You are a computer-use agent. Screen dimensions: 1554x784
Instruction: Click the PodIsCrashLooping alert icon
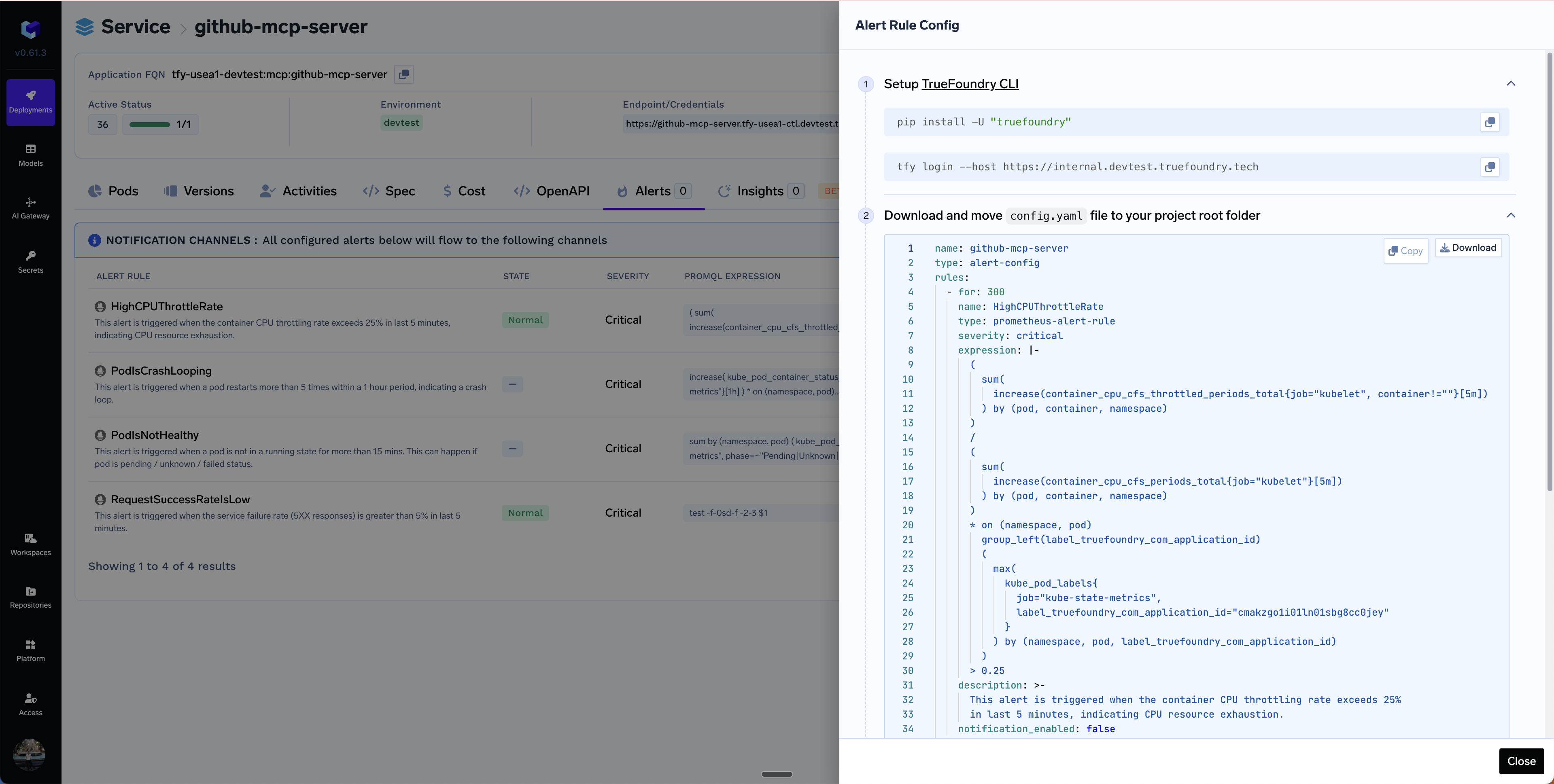click(100, 371)
